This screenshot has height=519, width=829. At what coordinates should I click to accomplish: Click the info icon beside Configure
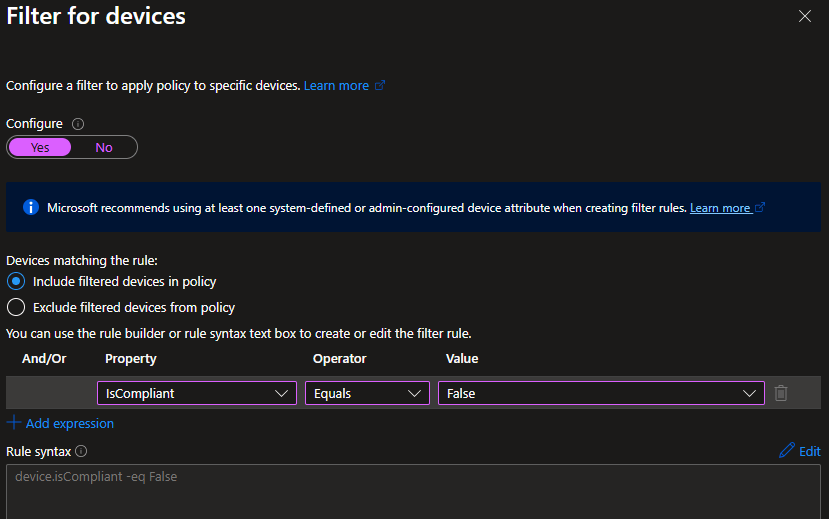[78, 124]
